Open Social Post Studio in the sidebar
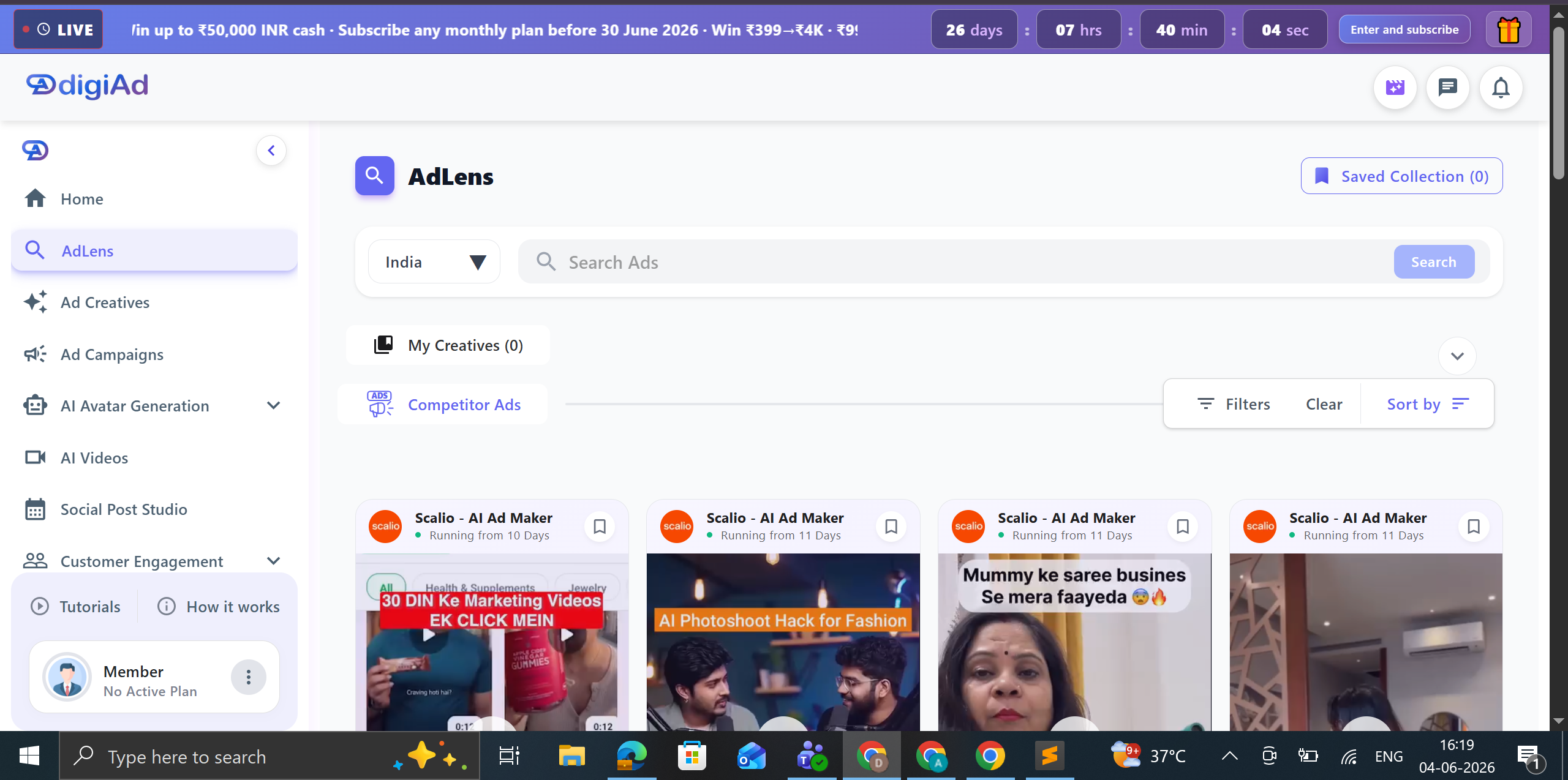This screenshot has height=780, width=1568. [154, 509]
